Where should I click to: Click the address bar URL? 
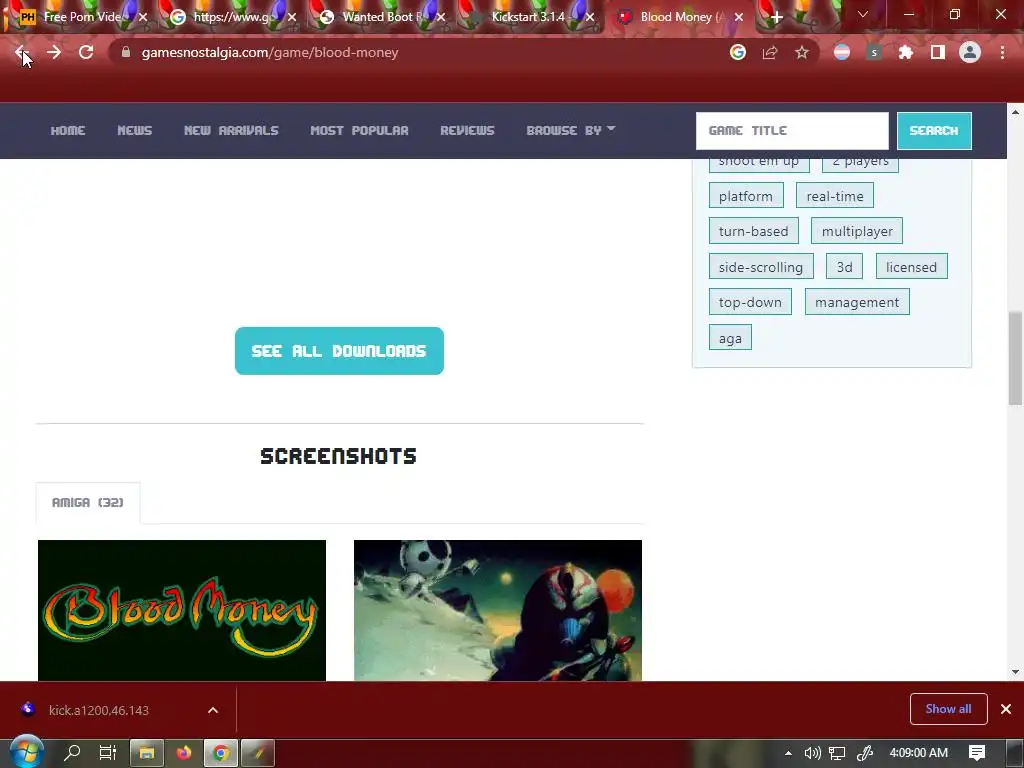click(270, 52)
